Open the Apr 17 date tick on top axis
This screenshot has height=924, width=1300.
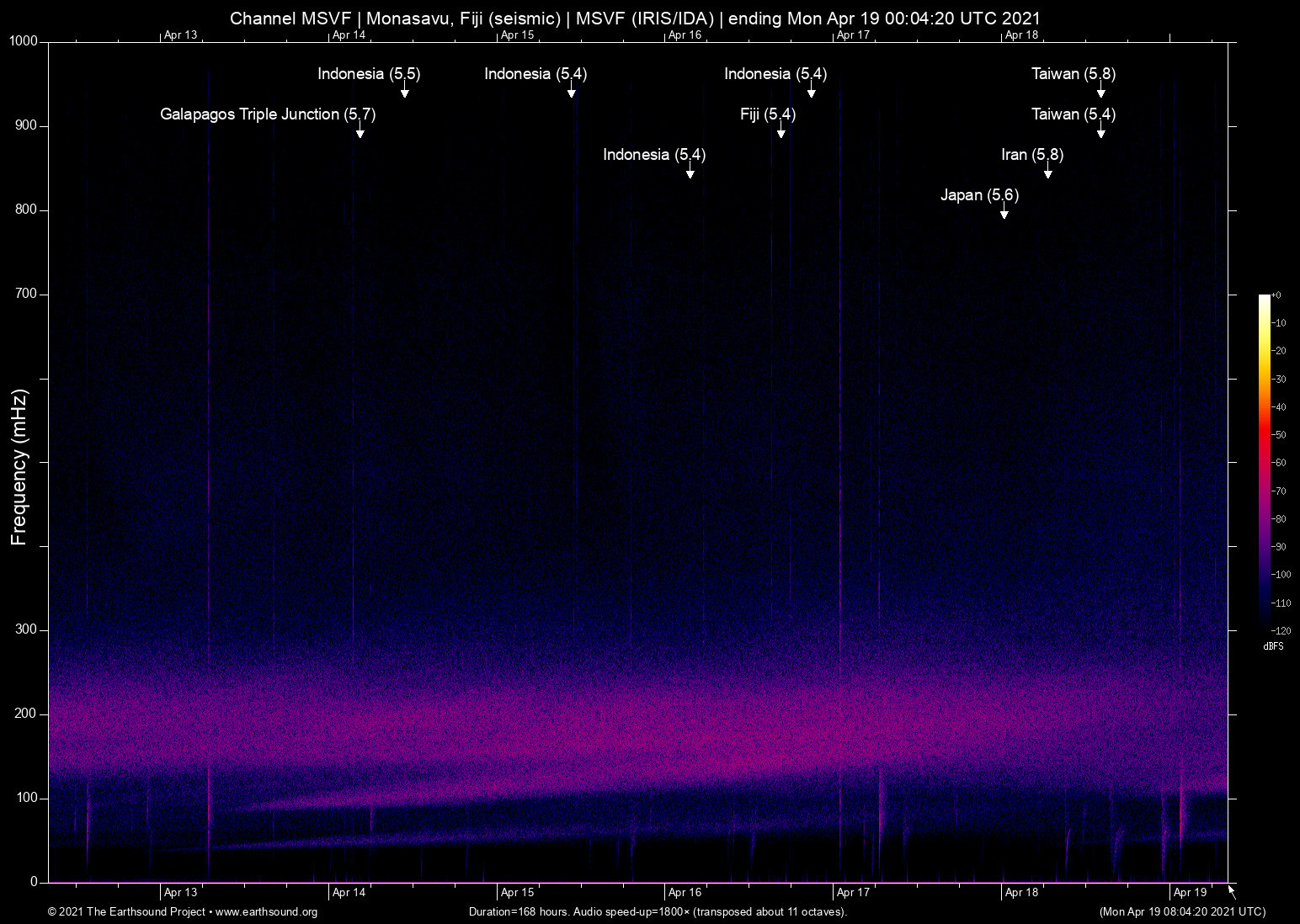(x=853, y=35)
